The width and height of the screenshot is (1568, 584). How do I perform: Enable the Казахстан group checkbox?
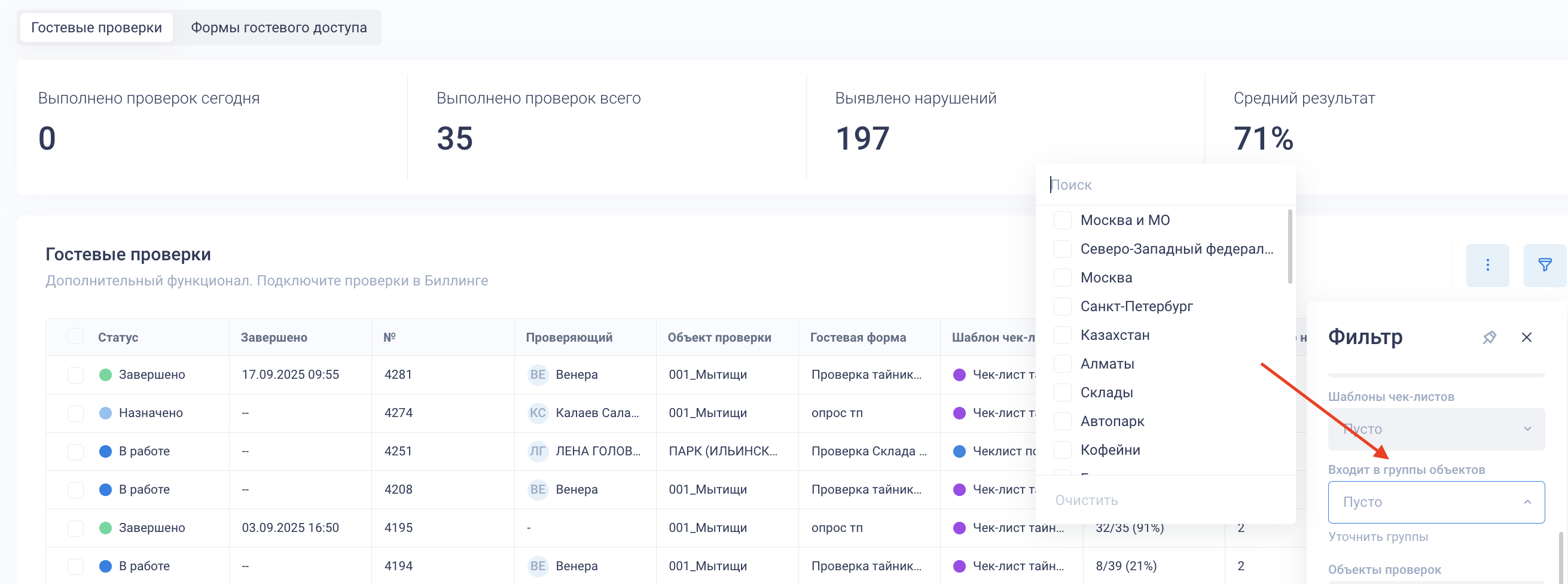point(1062,335)
